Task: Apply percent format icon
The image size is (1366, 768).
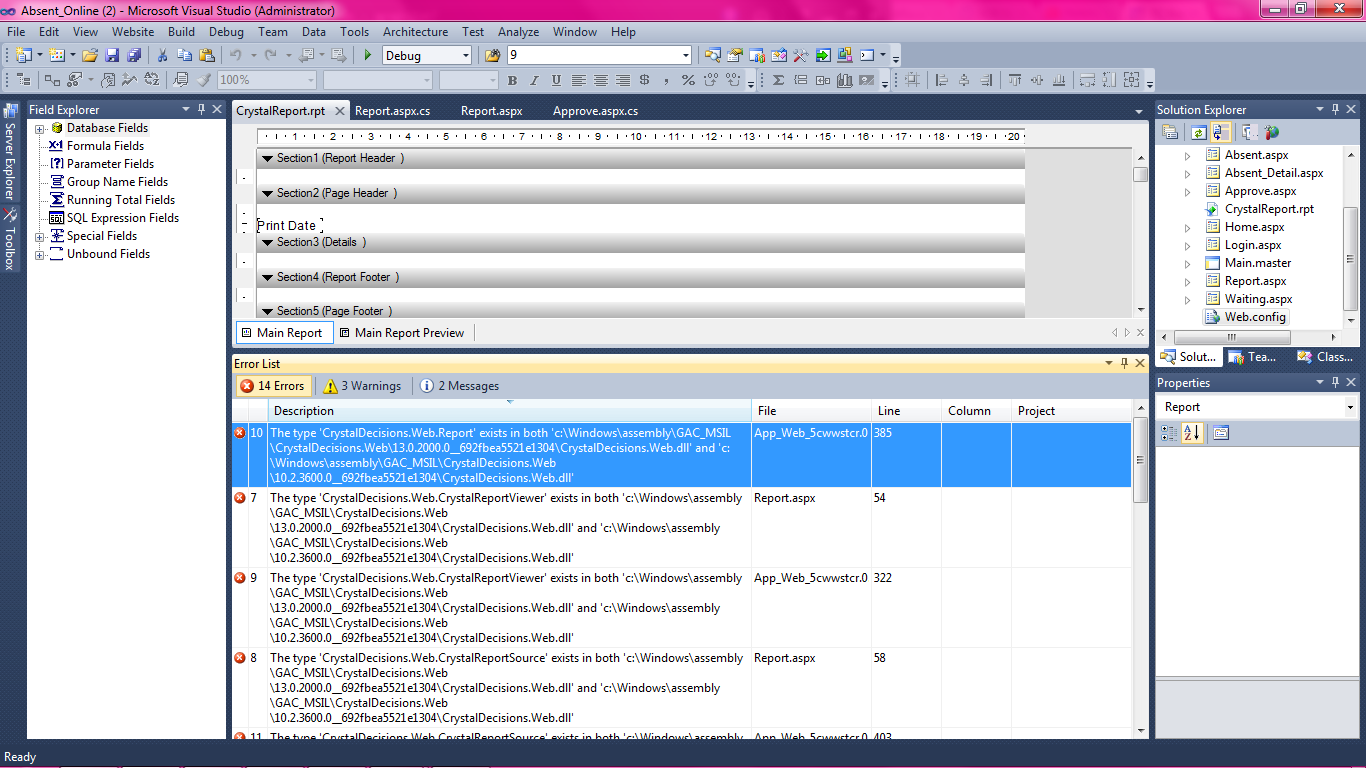Action: click(688, 80)
